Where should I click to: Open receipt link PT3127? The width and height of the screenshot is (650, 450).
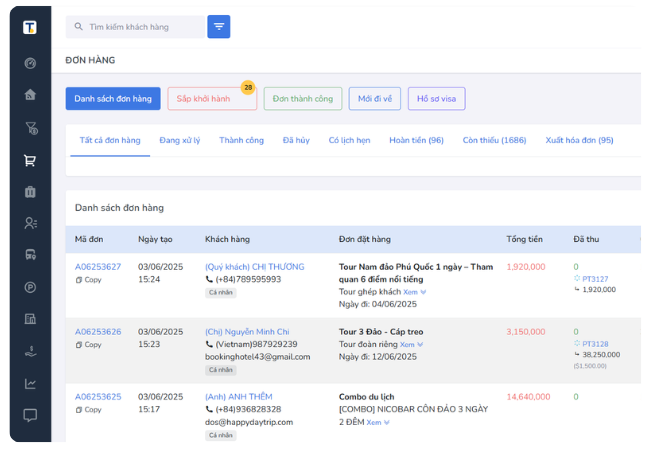point(595,279)
